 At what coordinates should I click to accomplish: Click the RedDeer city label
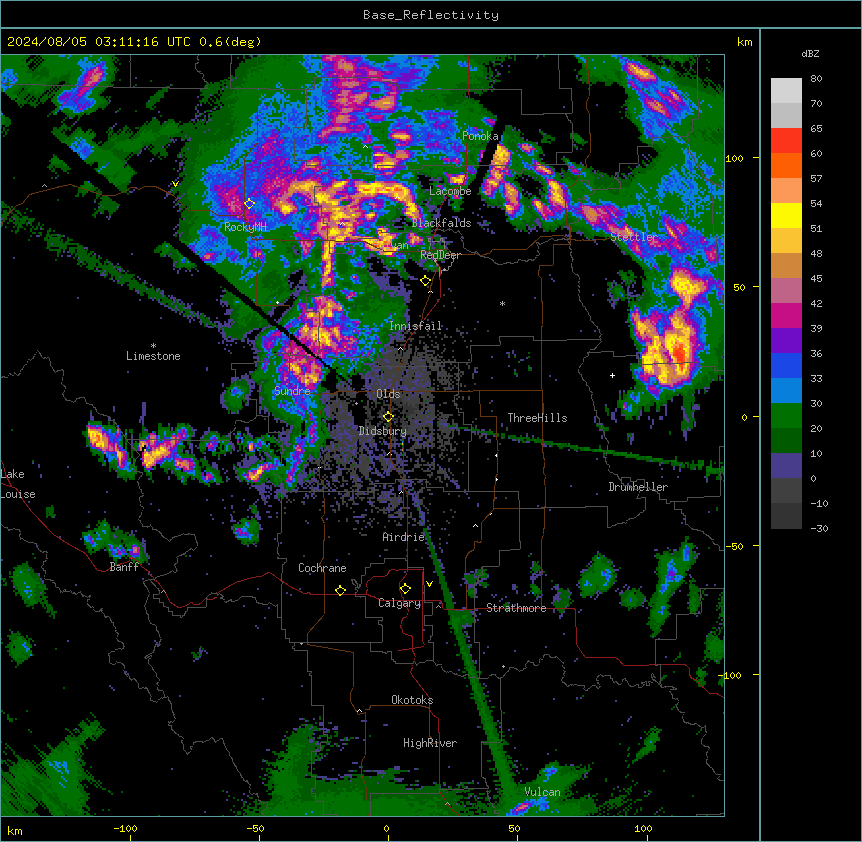(440, 255)
